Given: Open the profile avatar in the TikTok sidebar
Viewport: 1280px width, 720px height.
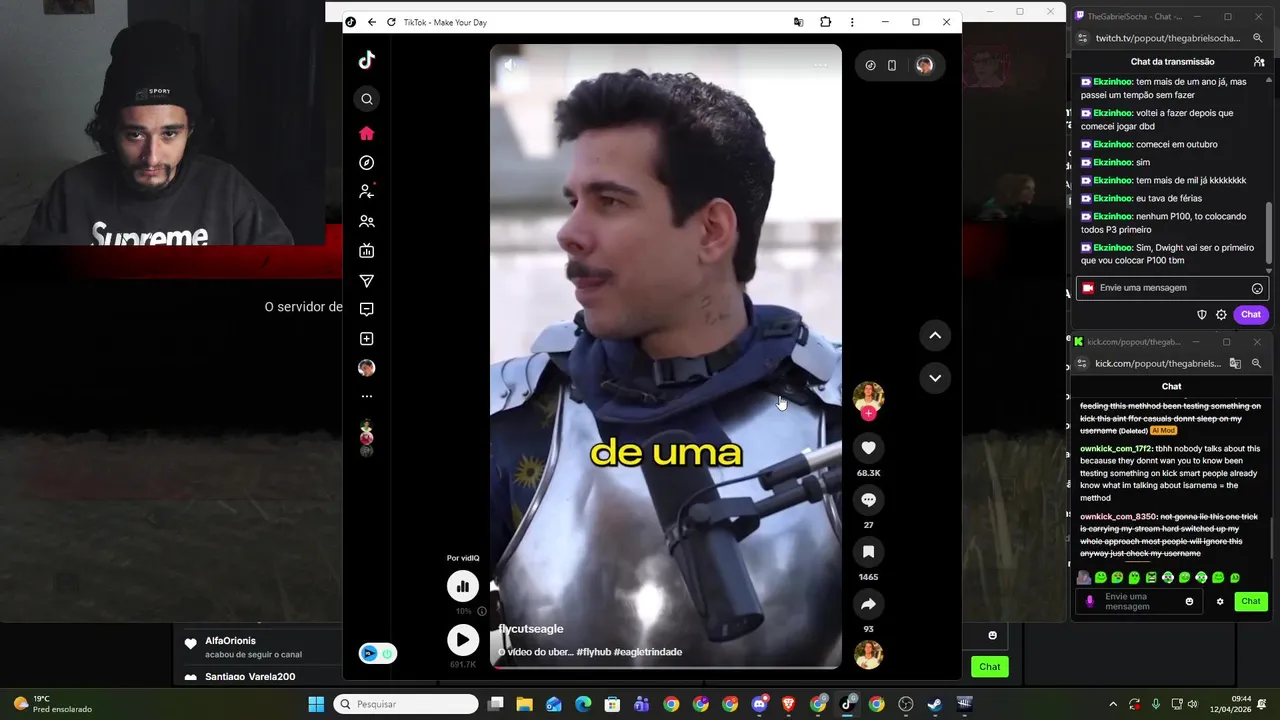Looking at the screenshot, I should tap(367, 368).
